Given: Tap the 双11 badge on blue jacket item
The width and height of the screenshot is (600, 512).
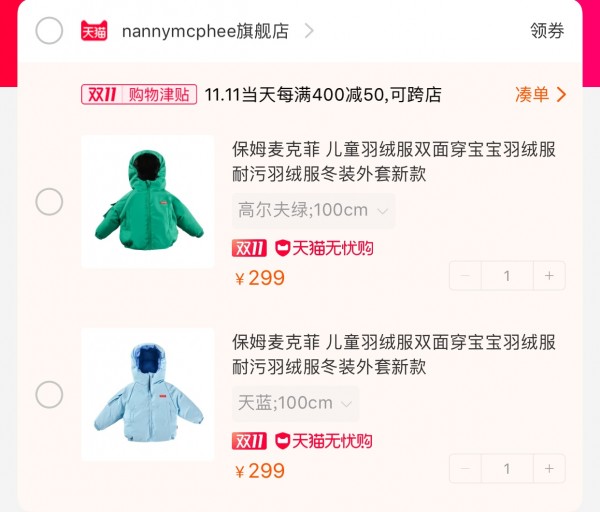Looking at the screenshot, I should pyautogui.click(x=249, y=441).
